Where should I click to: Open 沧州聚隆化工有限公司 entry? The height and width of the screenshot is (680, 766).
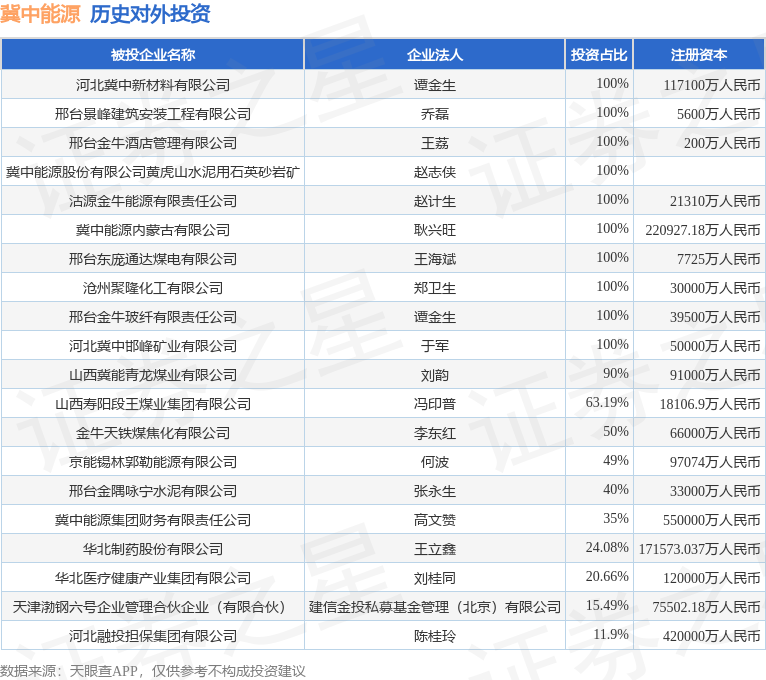click(x=152, y=288)
